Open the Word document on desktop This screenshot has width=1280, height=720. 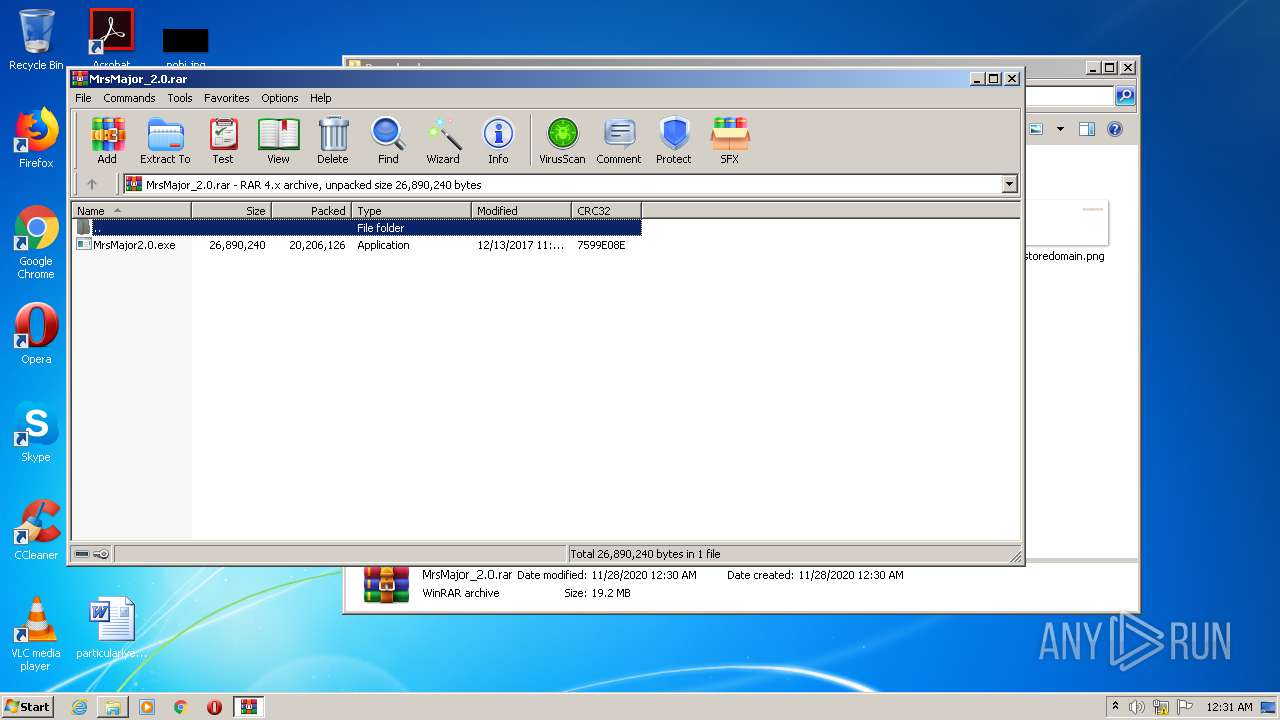[111, 628]
